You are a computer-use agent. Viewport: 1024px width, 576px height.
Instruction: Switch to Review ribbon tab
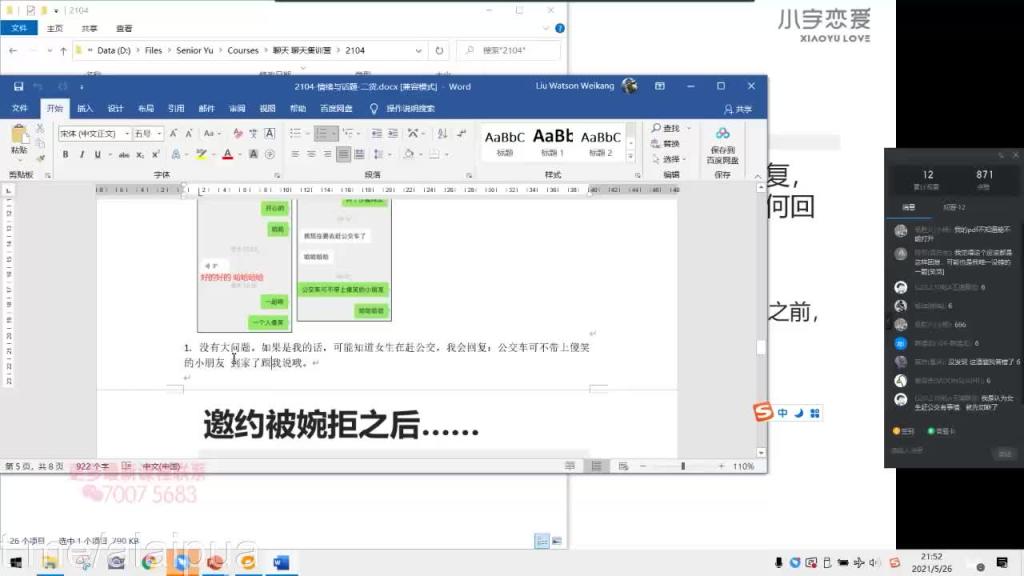click(x=237, y=108)
